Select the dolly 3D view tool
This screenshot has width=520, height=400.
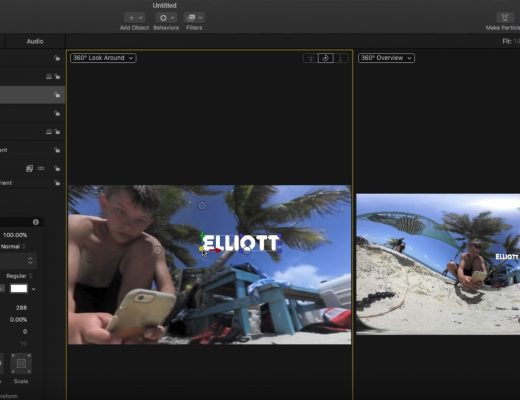point(340,58)
